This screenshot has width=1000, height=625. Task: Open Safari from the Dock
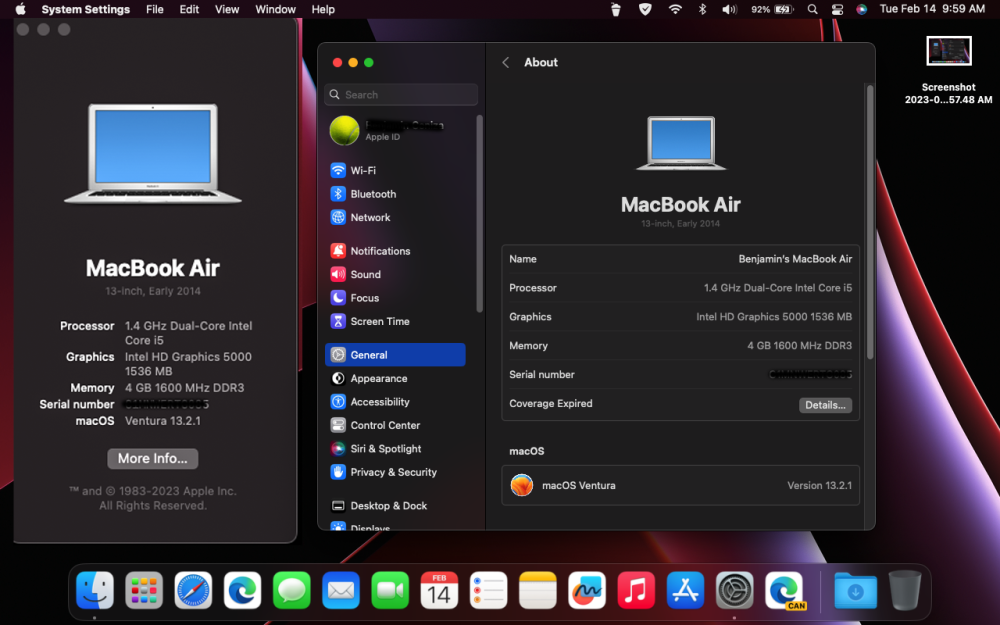(x=193, y=591)
